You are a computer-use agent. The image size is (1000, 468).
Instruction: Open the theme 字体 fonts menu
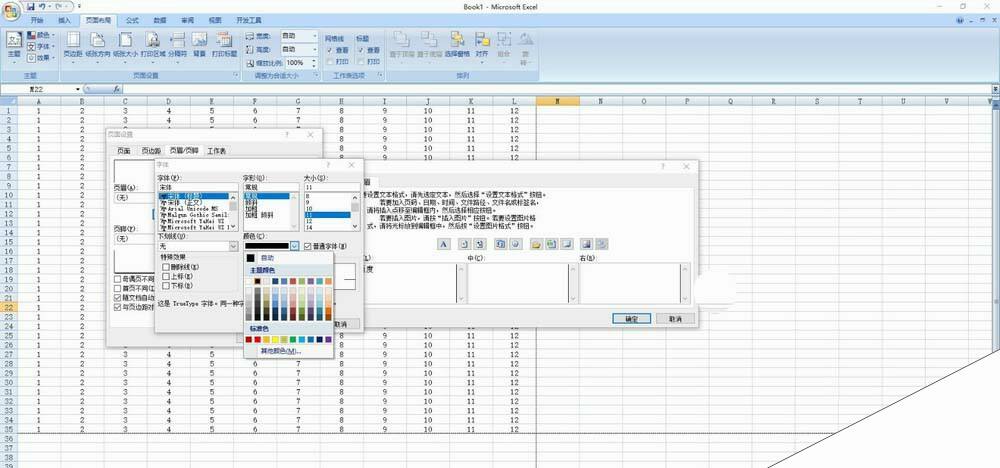point(41,47)
